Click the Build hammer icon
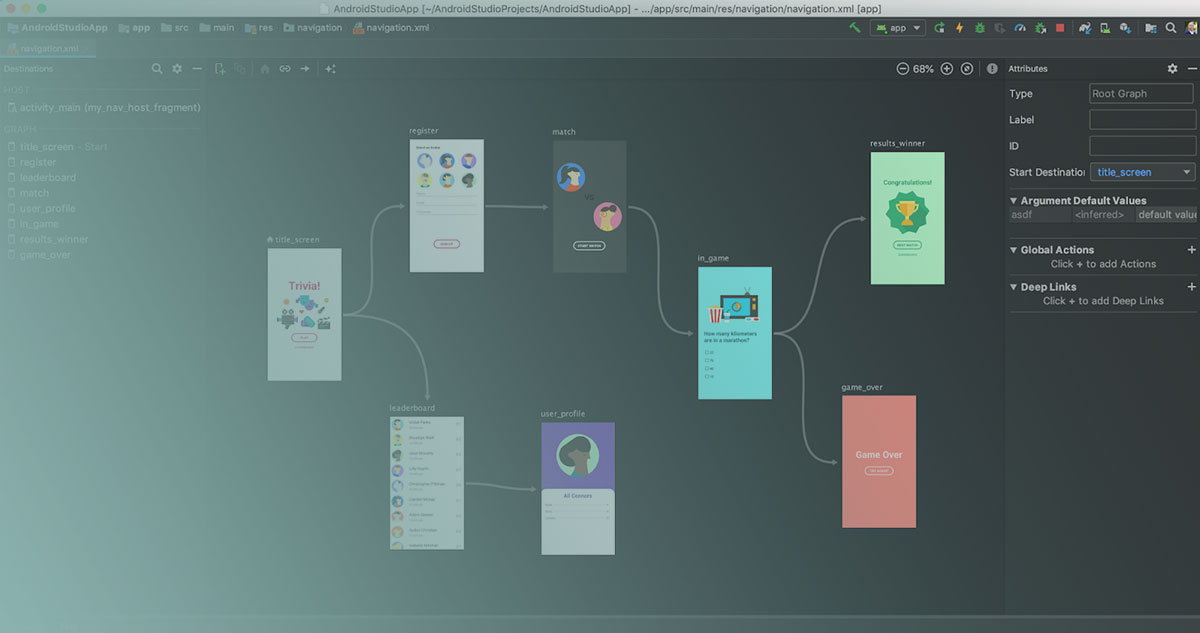The width and height of the screenshot is (1200, 633). click(x=855, y=27)
